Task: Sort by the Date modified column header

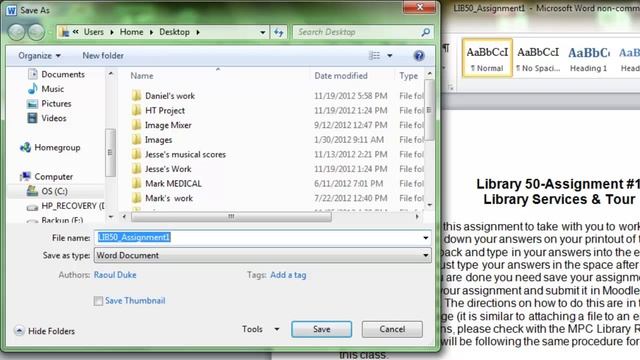Action: (341, 76)
